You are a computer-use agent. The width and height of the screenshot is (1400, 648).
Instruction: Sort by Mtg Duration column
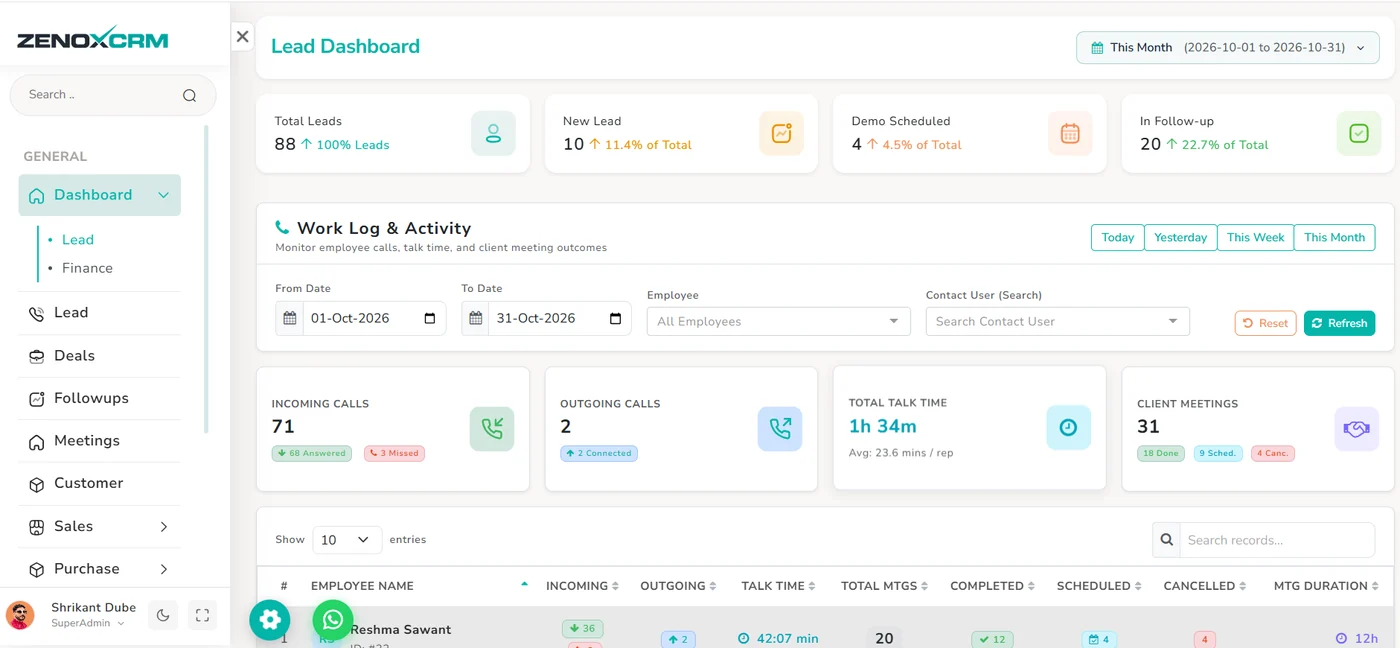coord(1326,586)
